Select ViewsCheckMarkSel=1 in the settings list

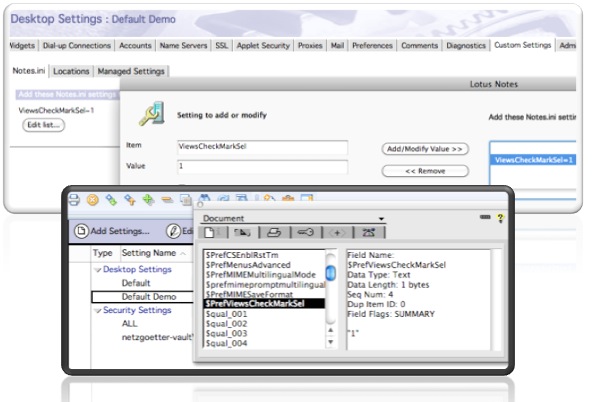tap(533, 160)
